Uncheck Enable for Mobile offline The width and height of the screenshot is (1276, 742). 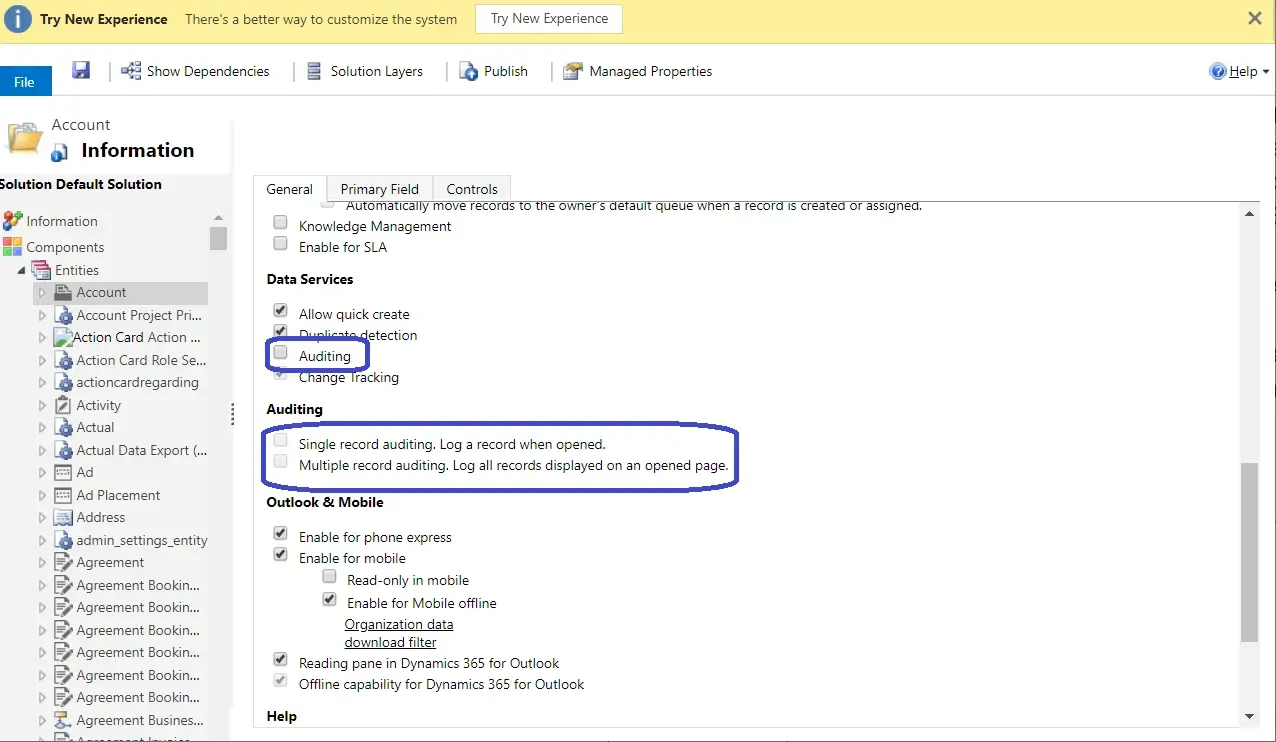point(329,601)
